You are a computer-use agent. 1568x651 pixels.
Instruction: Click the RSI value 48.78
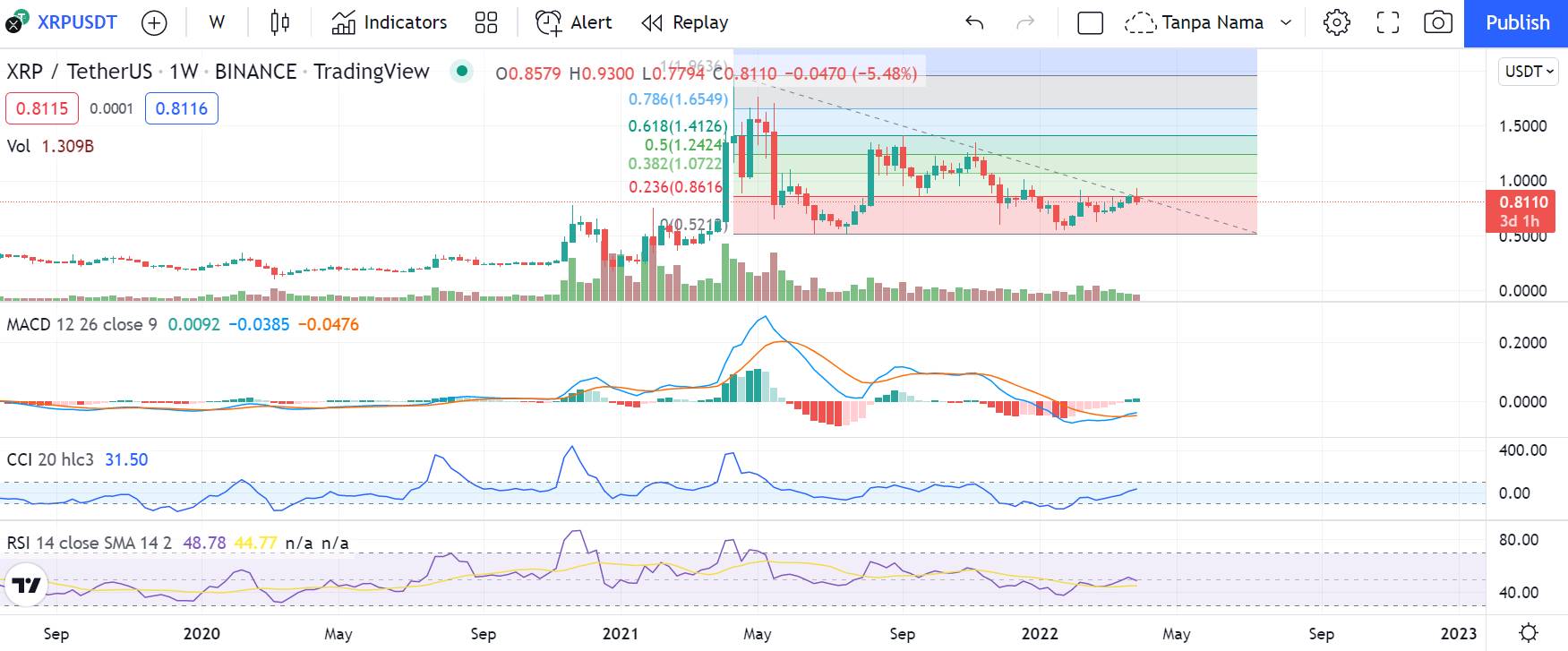click(x=204, y=543)
